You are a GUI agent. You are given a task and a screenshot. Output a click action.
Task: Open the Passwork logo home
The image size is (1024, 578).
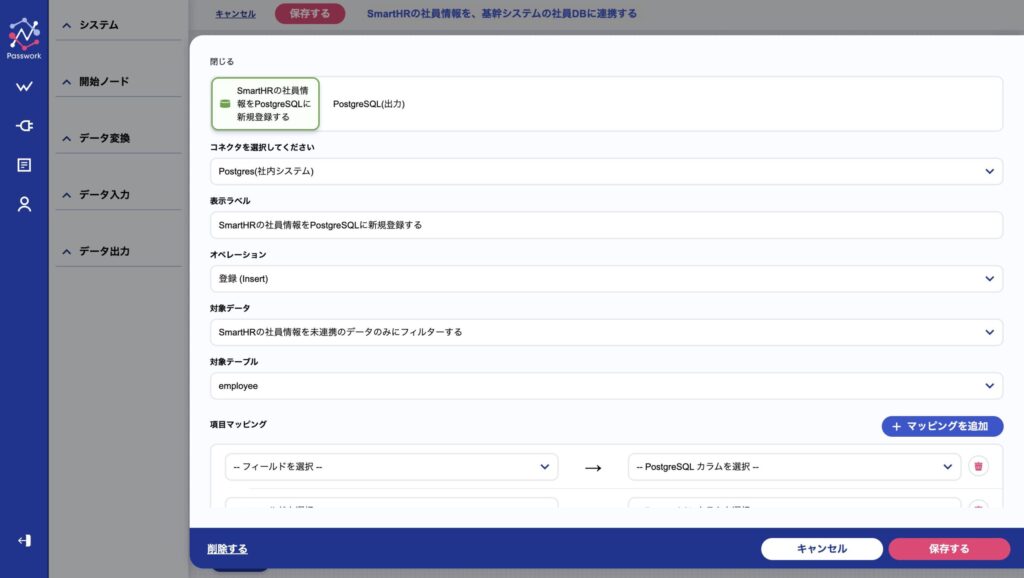(x=24, y=38)
